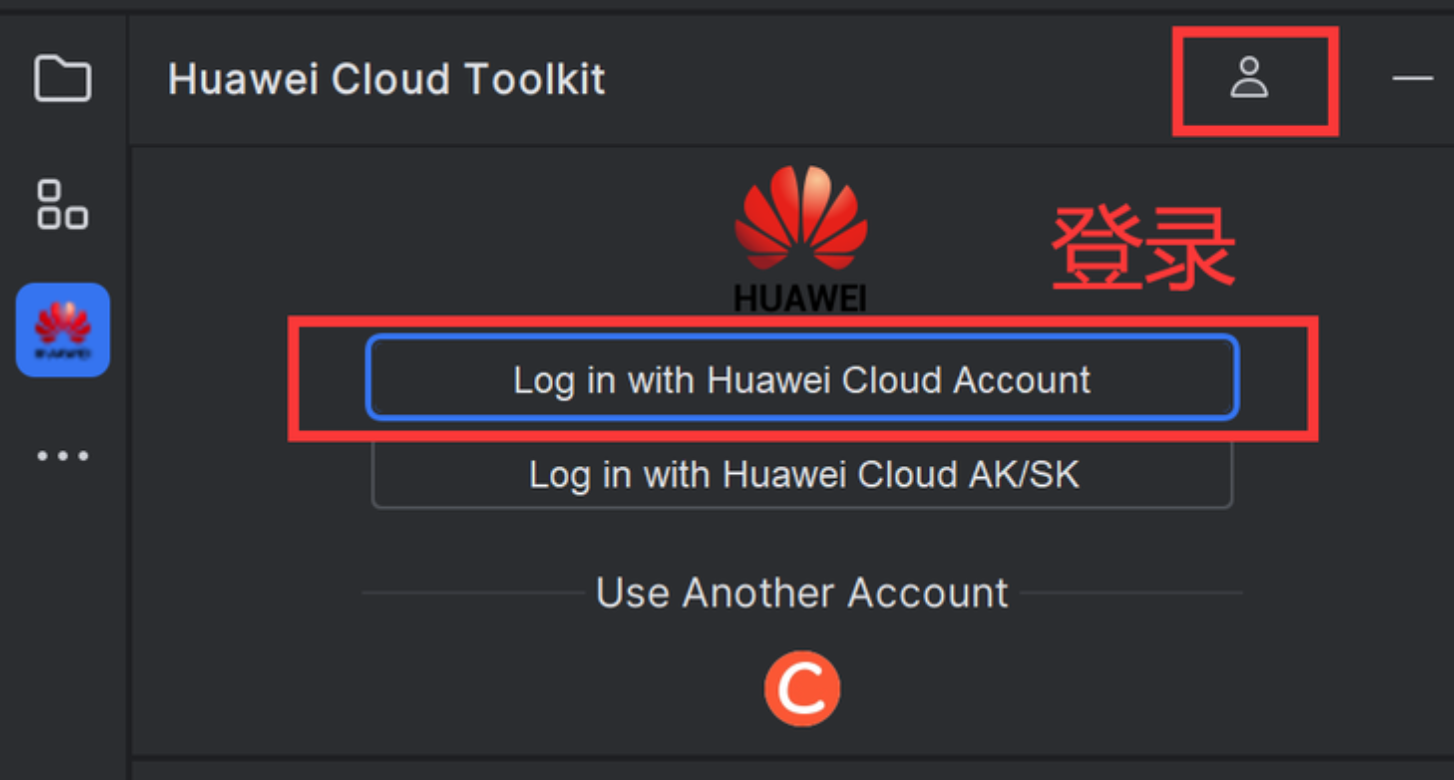Select the Huawei Cloud Toolkit sidebar icon

(62, 331)
